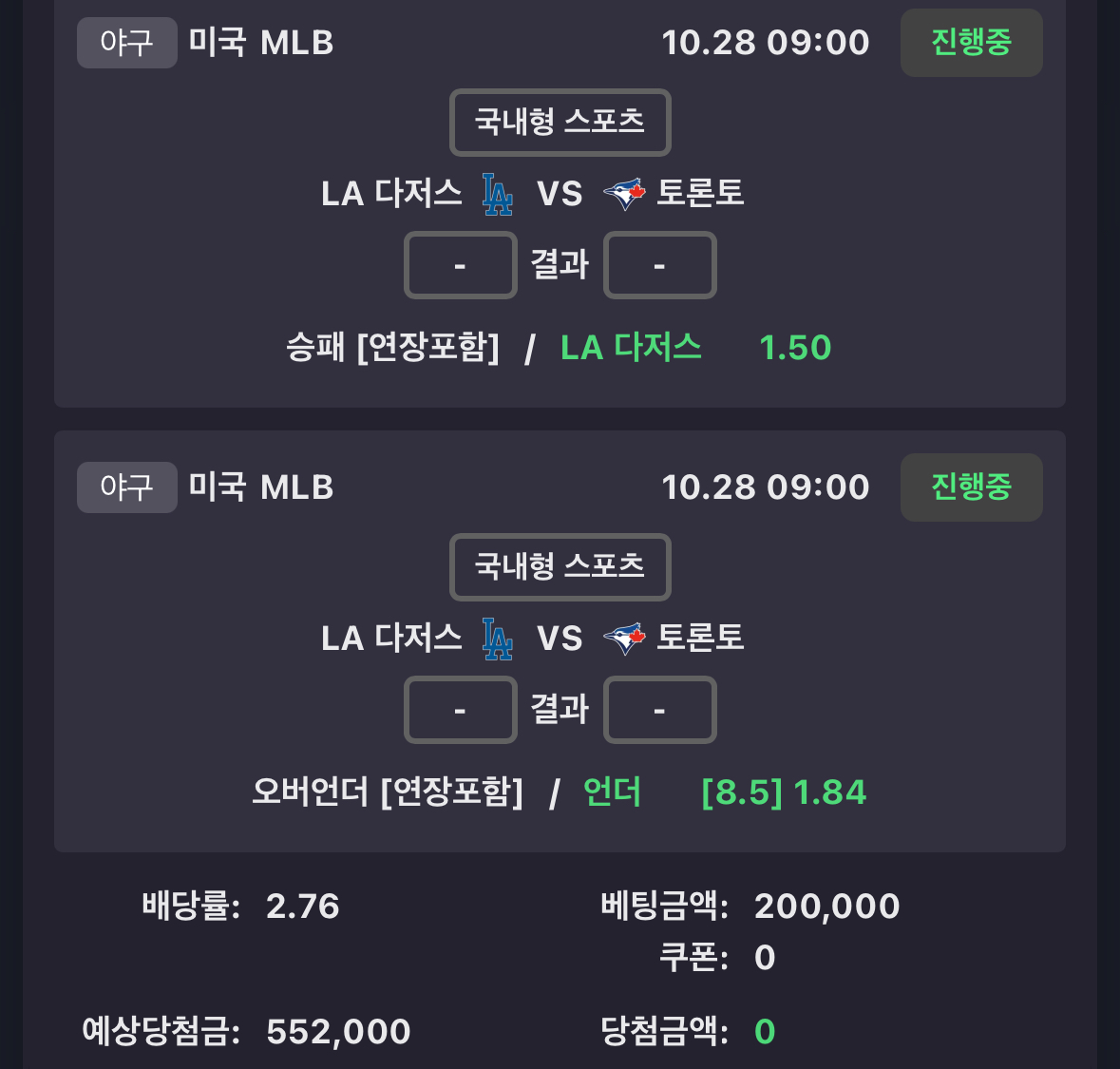
Task: Click the 예상당첨금 value 552,000
Action: pos(338,1032)
